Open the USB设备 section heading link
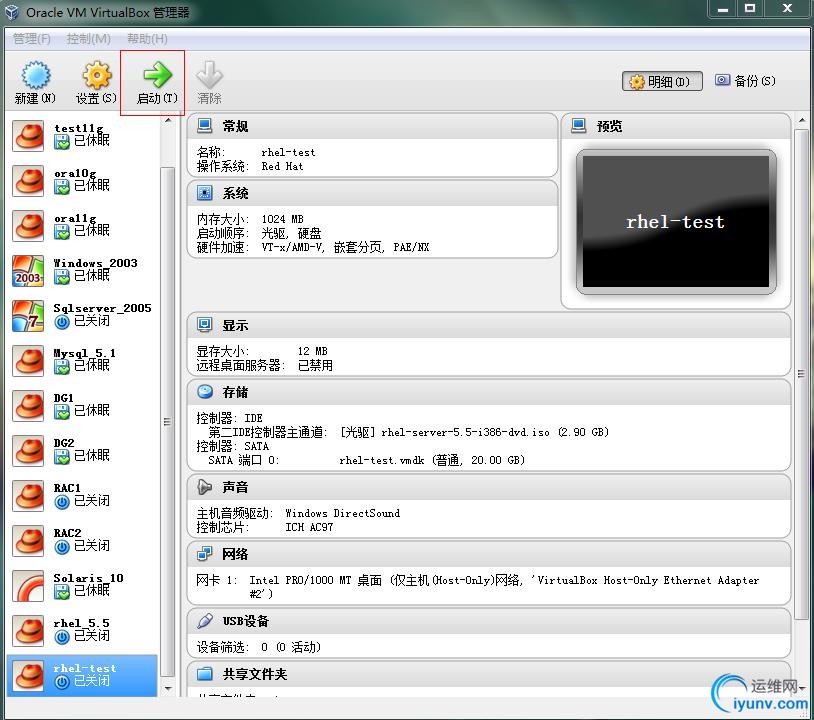Screen dimensions: 814x720 tap(246, 621)
